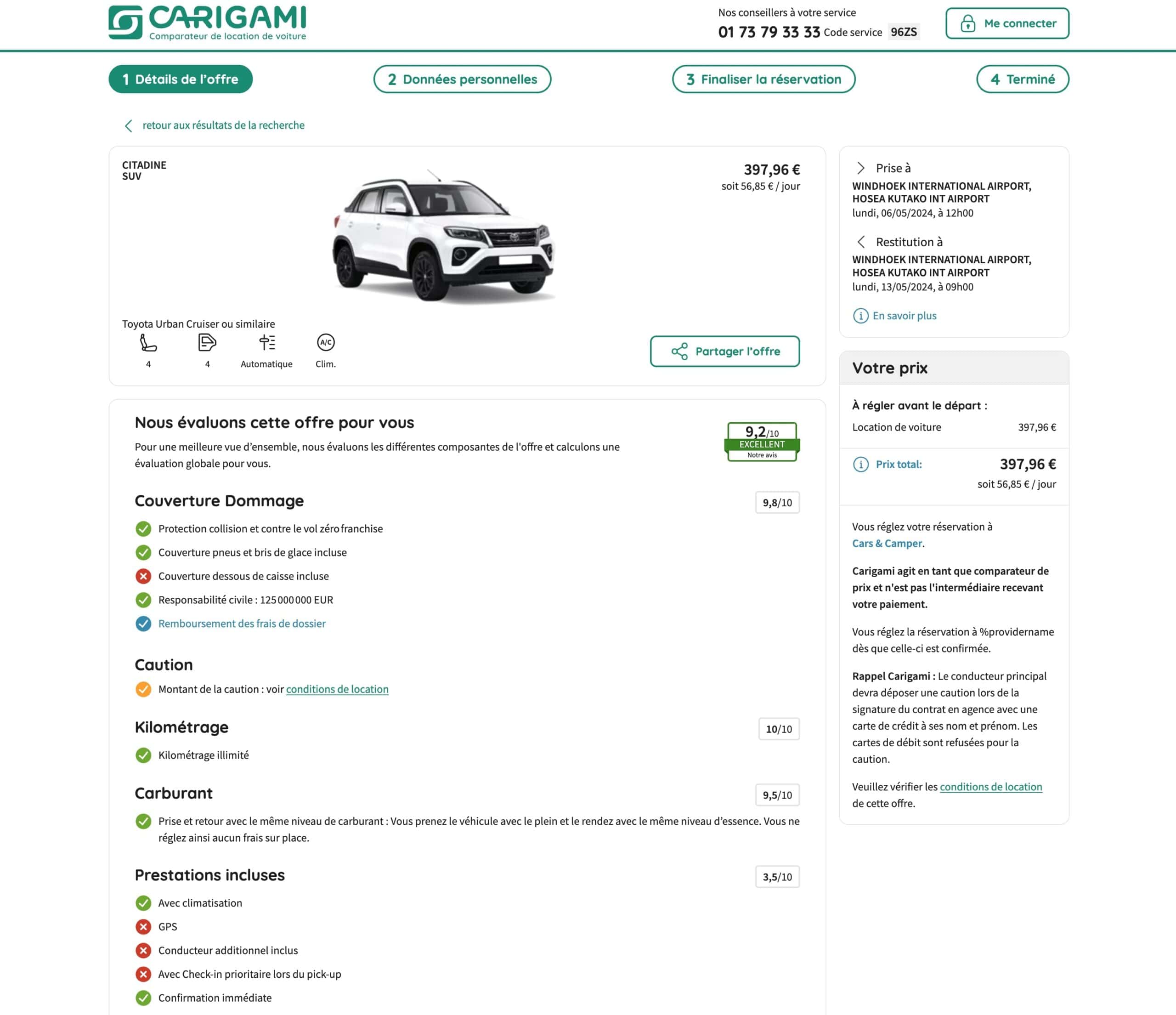Image resolution: width=1176 pixels, height=1015 pixels.
Task: Click the Carigami logo
Action: (207, 23)
